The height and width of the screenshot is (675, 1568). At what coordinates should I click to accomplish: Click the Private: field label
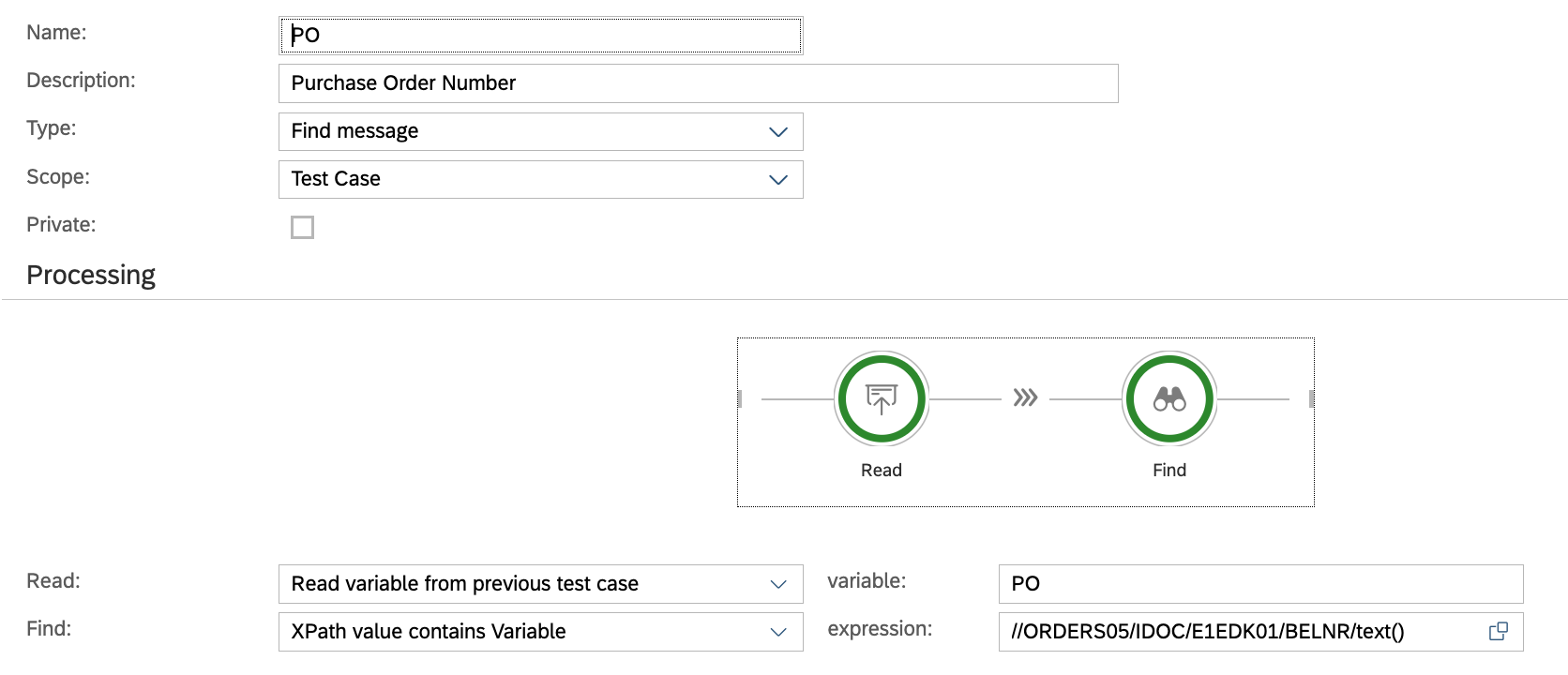pyautogui.click(x=61, y=225)
